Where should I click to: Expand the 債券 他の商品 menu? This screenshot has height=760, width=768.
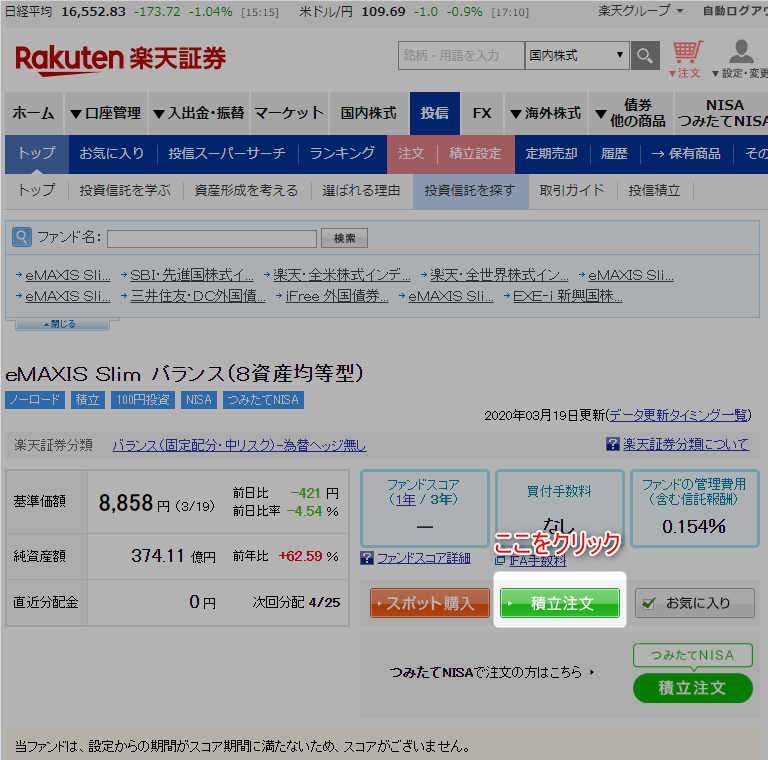point(631,113)
